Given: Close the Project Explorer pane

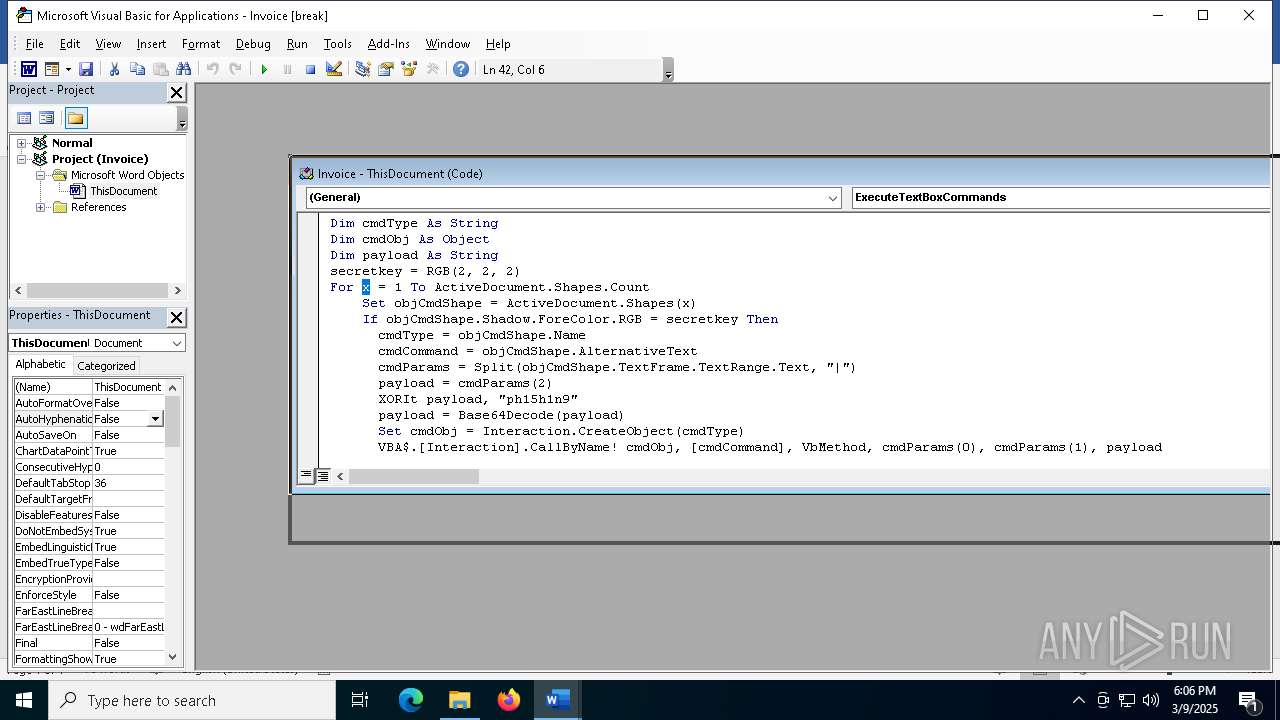Looking at the screenshot, I should [176, 93].
